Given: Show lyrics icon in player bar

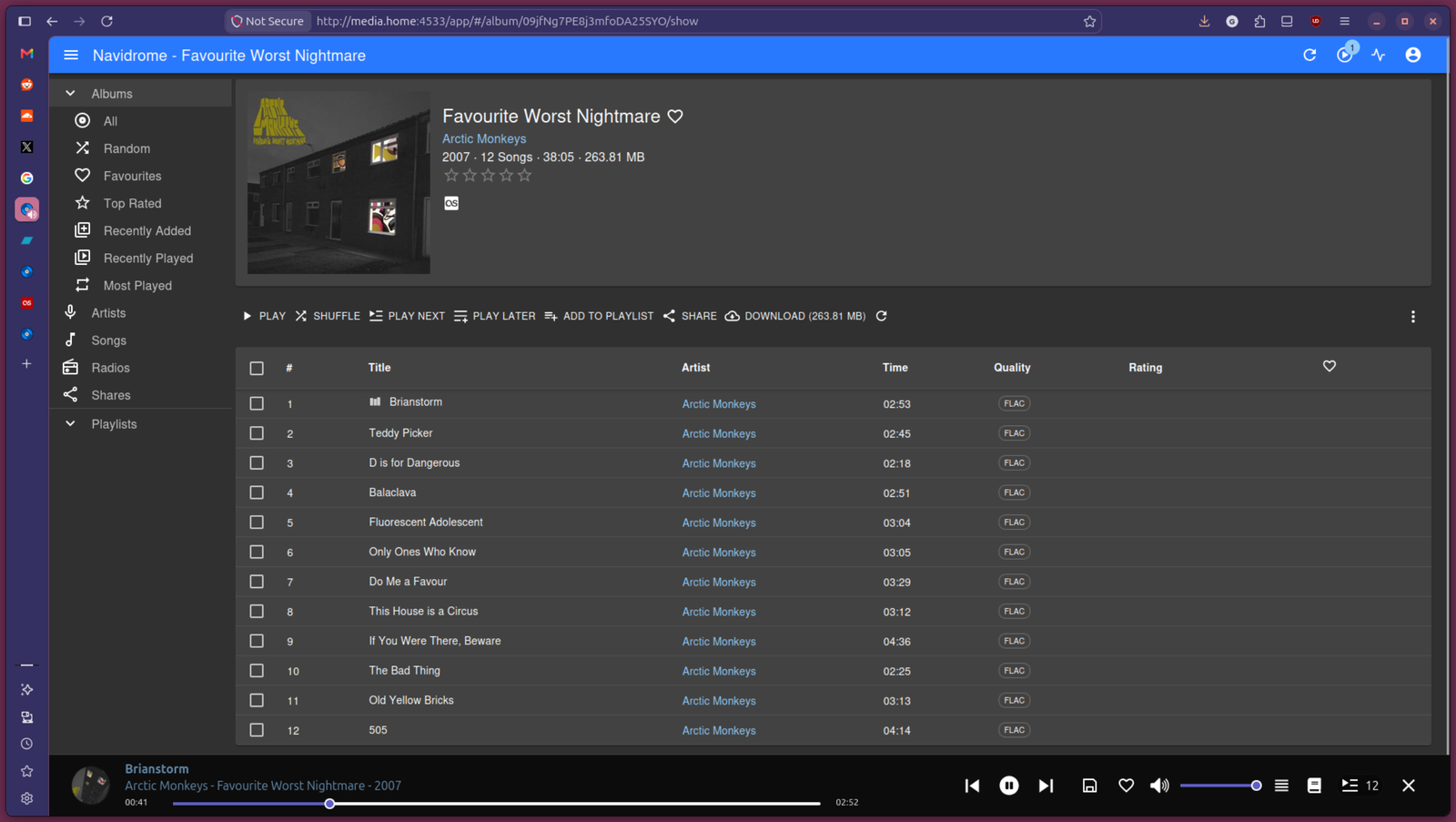Looking at the screenshot, I should pos(1314,786).
